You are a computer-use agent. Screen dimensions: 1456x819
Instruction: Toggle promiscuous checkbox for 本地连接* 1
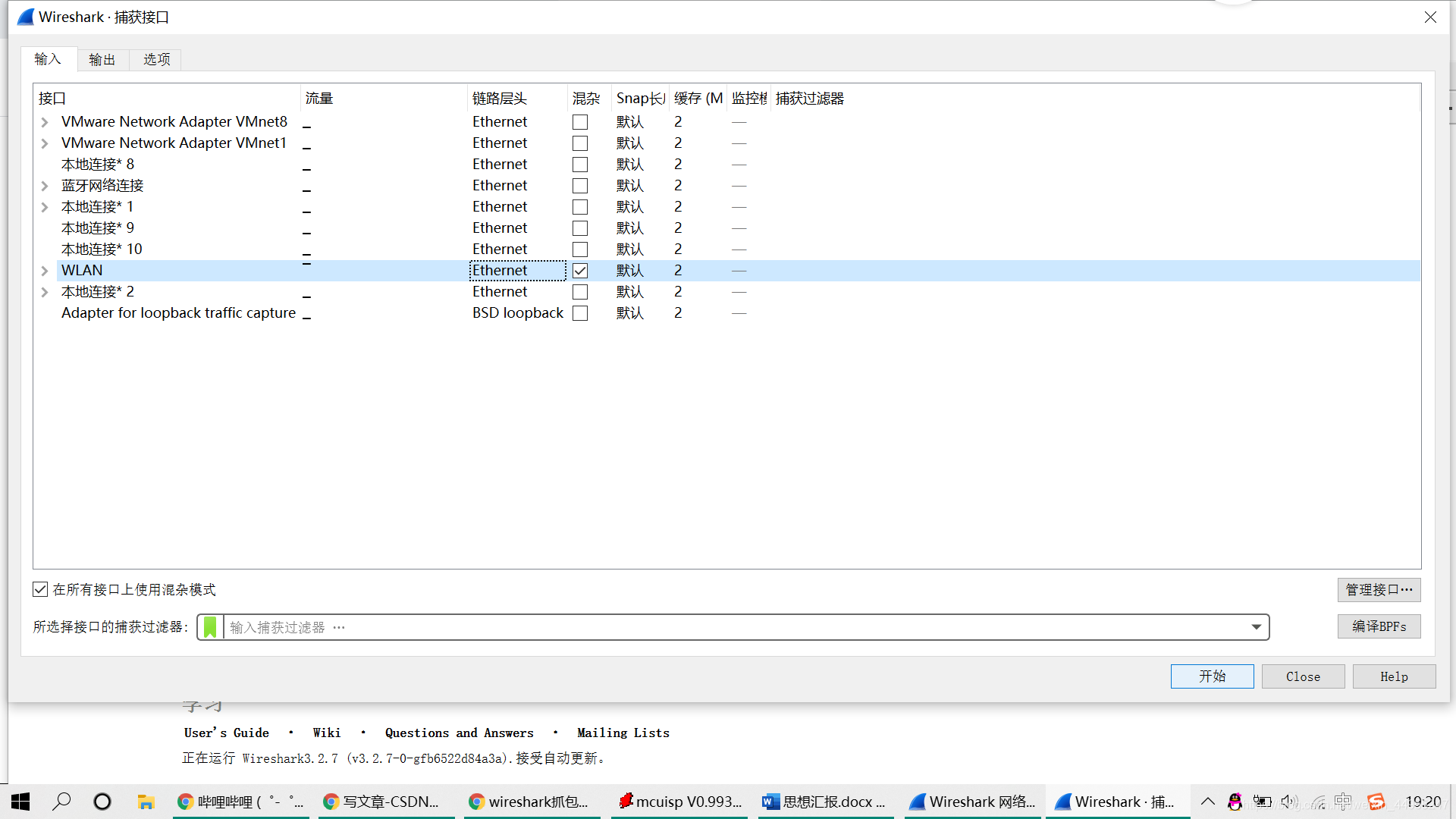pos(580,207)
